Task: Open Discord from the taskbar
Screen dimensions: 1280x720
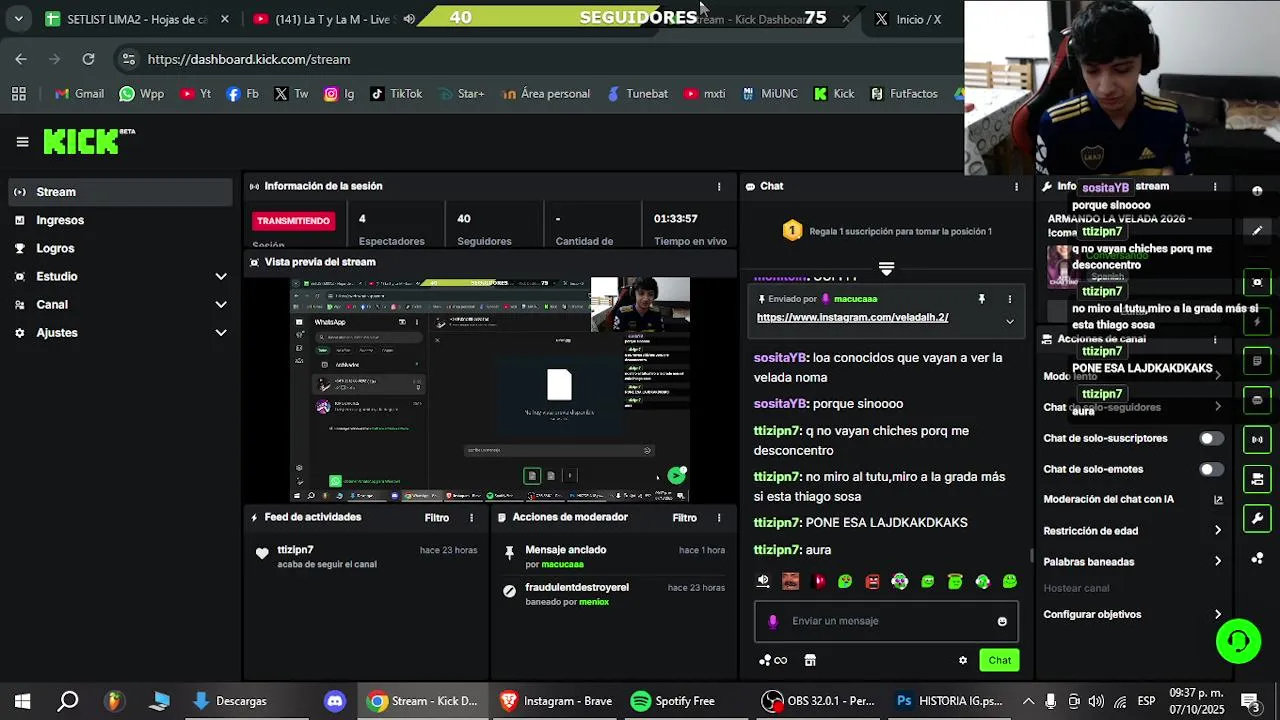Action: coord(335,701)
